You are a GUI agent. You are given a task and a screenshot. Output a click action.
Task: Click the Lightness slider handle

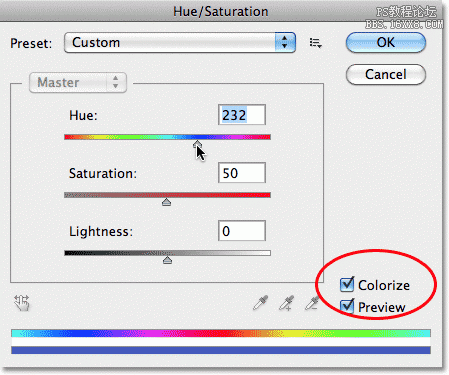(167, 260)
